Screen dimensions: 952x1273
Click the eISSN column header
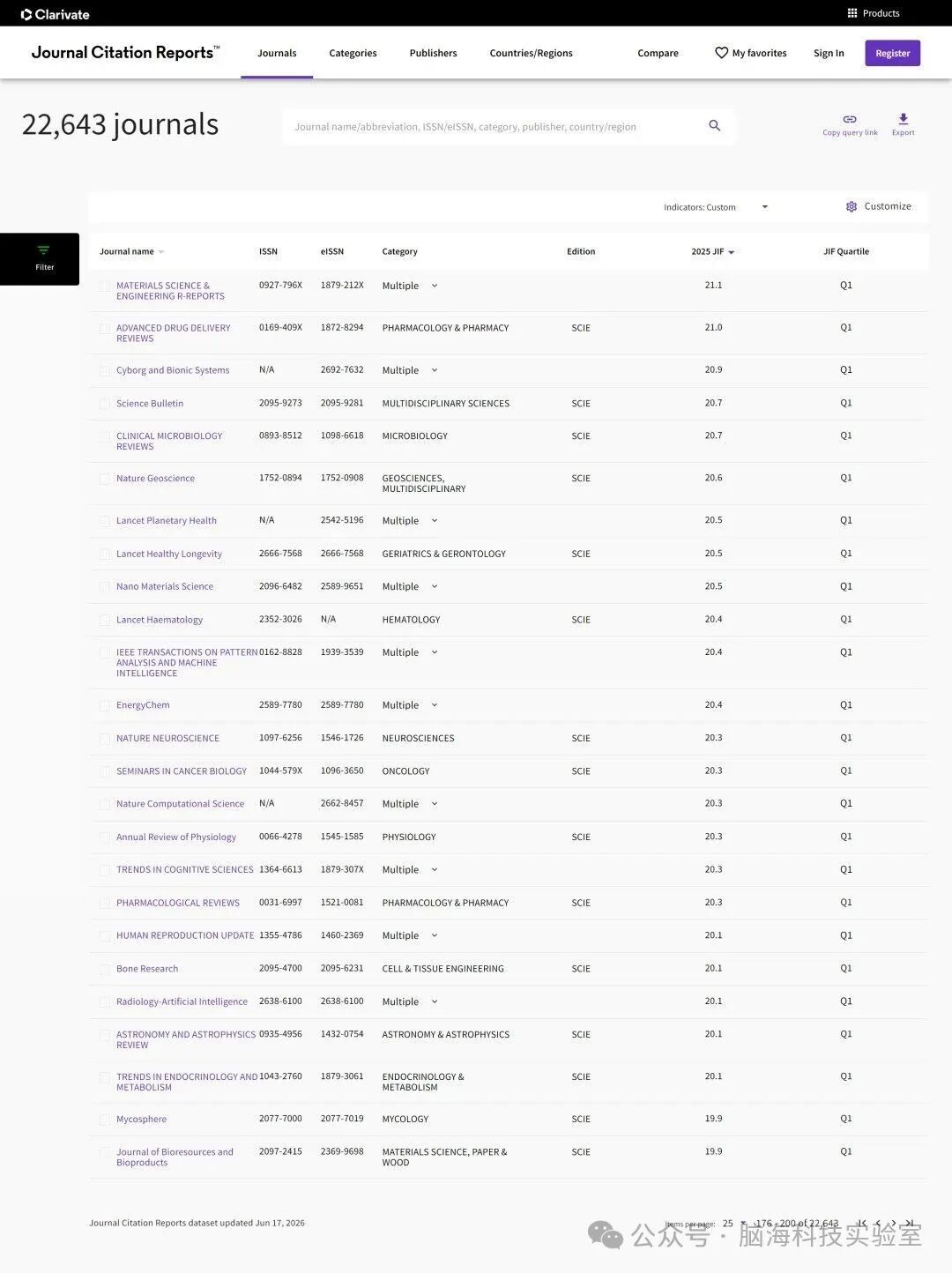(332, 252)
